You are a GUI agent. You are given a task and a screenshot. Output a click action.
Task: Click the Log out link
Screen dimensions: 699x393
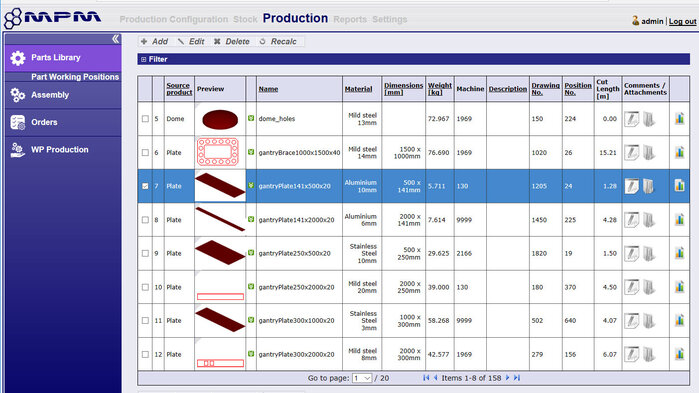pyautogui.click(x=682, y=21)
